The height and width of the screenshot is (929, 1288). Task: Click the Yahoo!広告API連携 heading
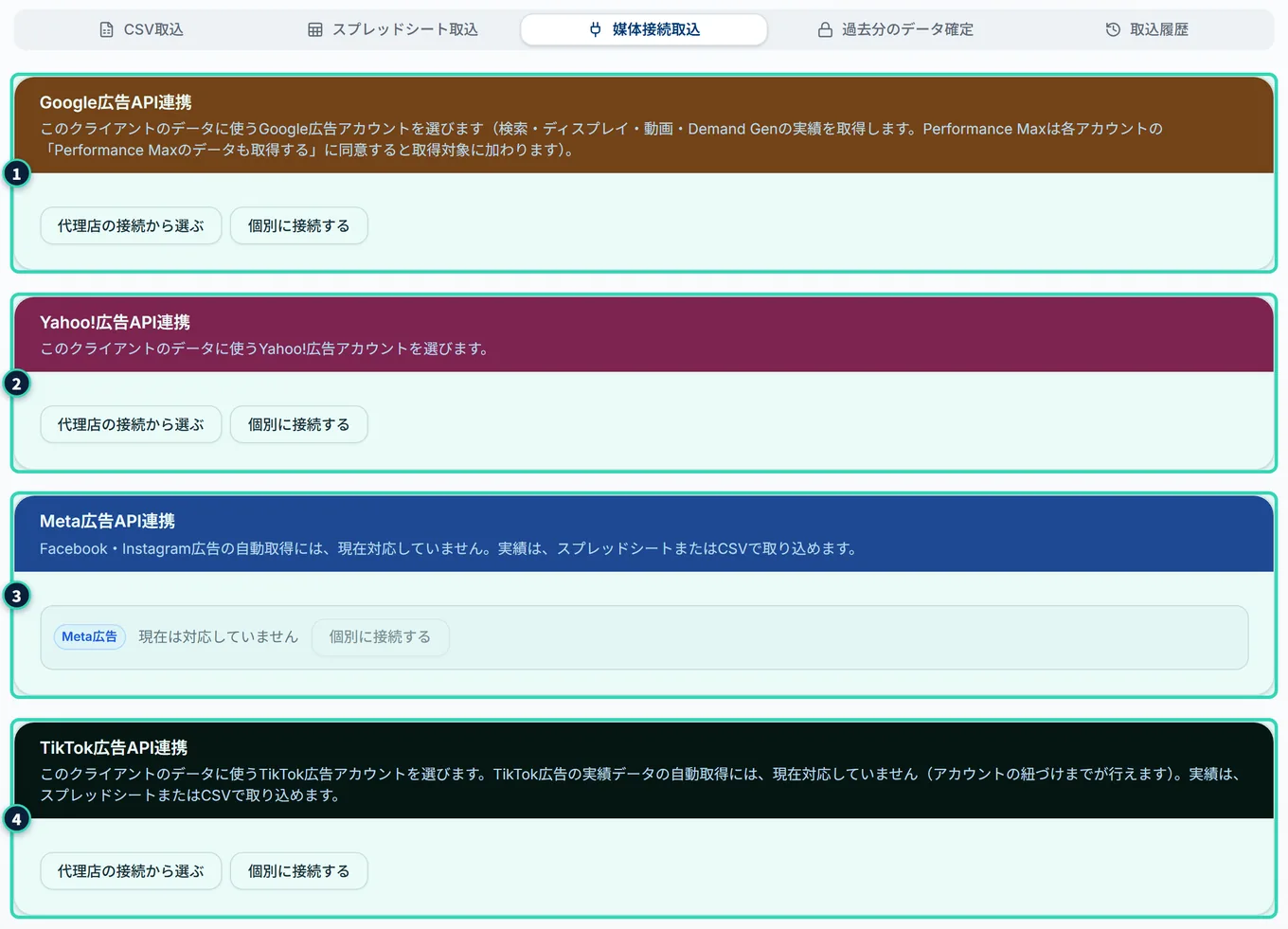pos(115,322)
